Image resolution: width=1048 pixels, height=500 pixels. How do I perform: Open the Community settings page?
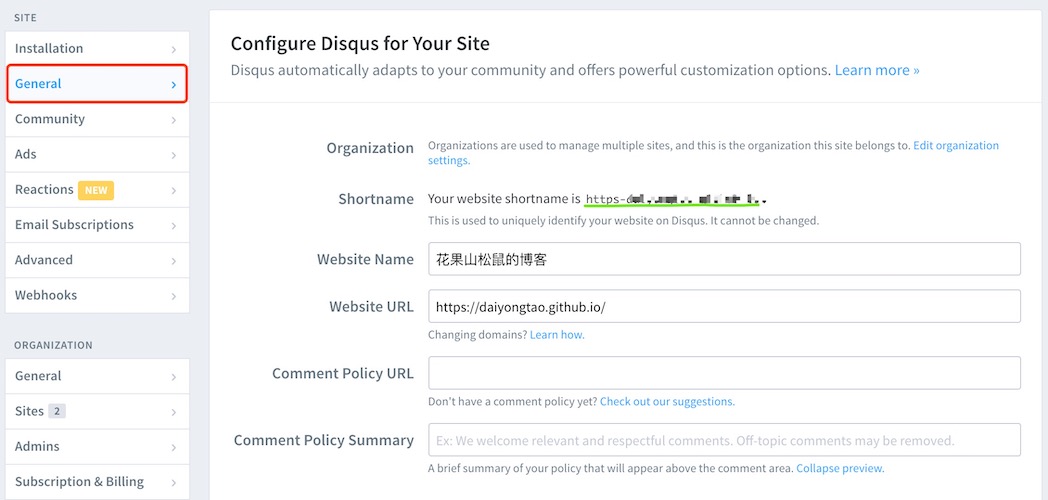point(98,119)
